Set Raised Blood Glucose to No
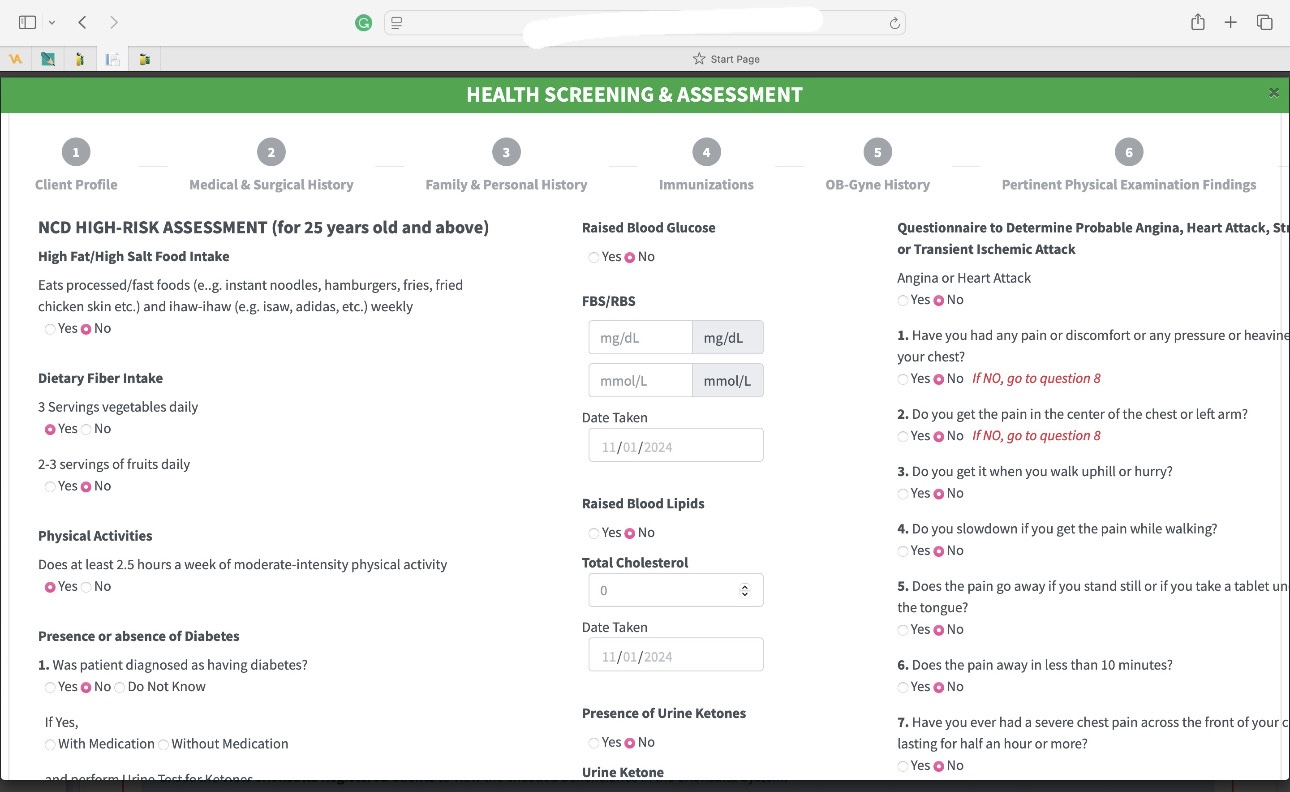This screenshot has width=1290, height=792. [x=630, y=257]
